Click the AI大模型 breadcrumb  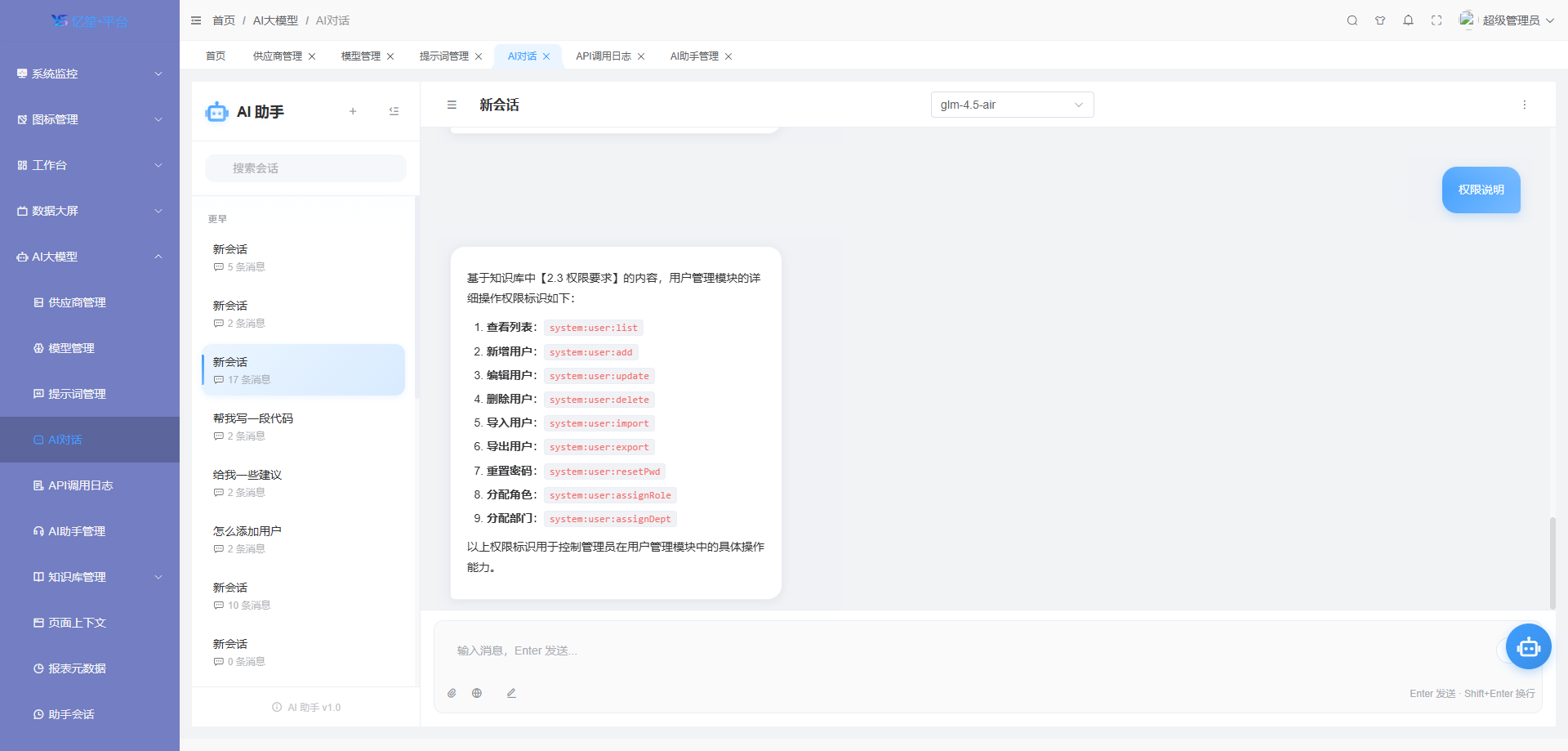click(275, 20)
